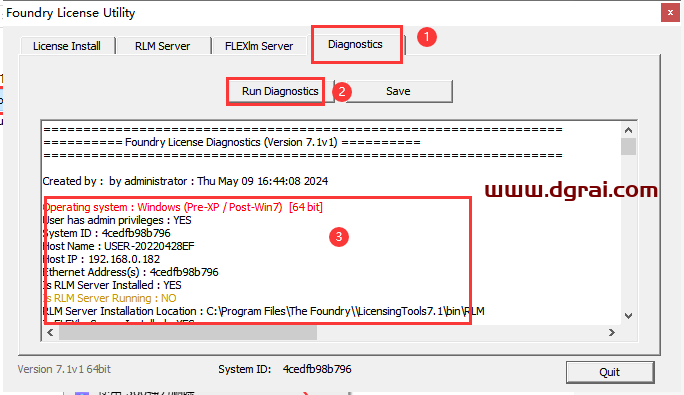Click the 'User has admin privileges : YES' line
The width and height of the screenshot is (684, 395).
point(117,220)
